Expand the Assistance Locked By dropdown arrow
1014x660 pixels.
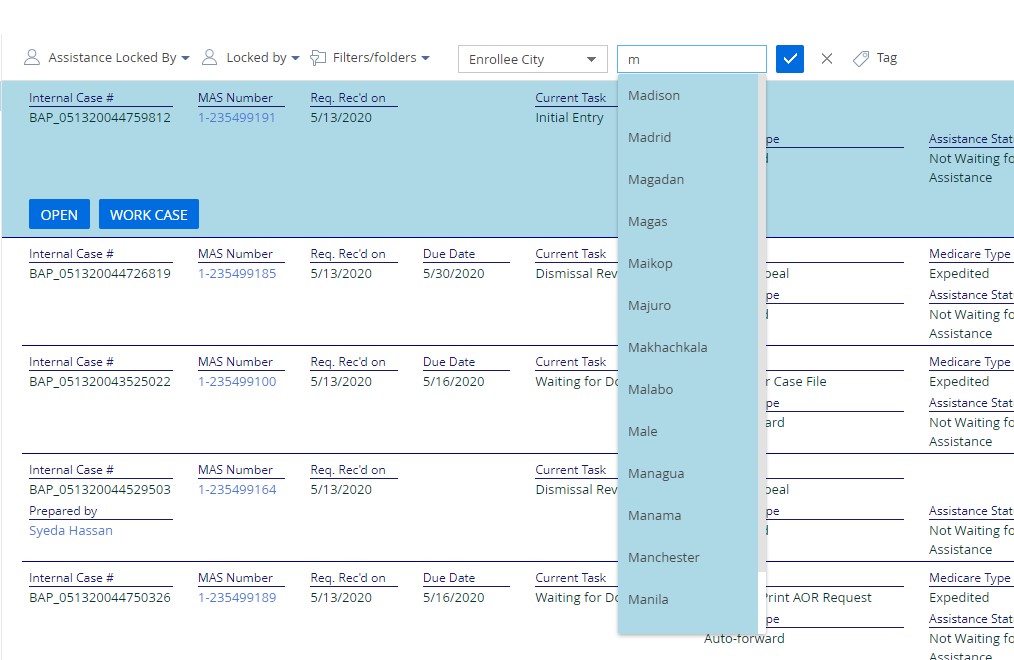pos(186,58)
